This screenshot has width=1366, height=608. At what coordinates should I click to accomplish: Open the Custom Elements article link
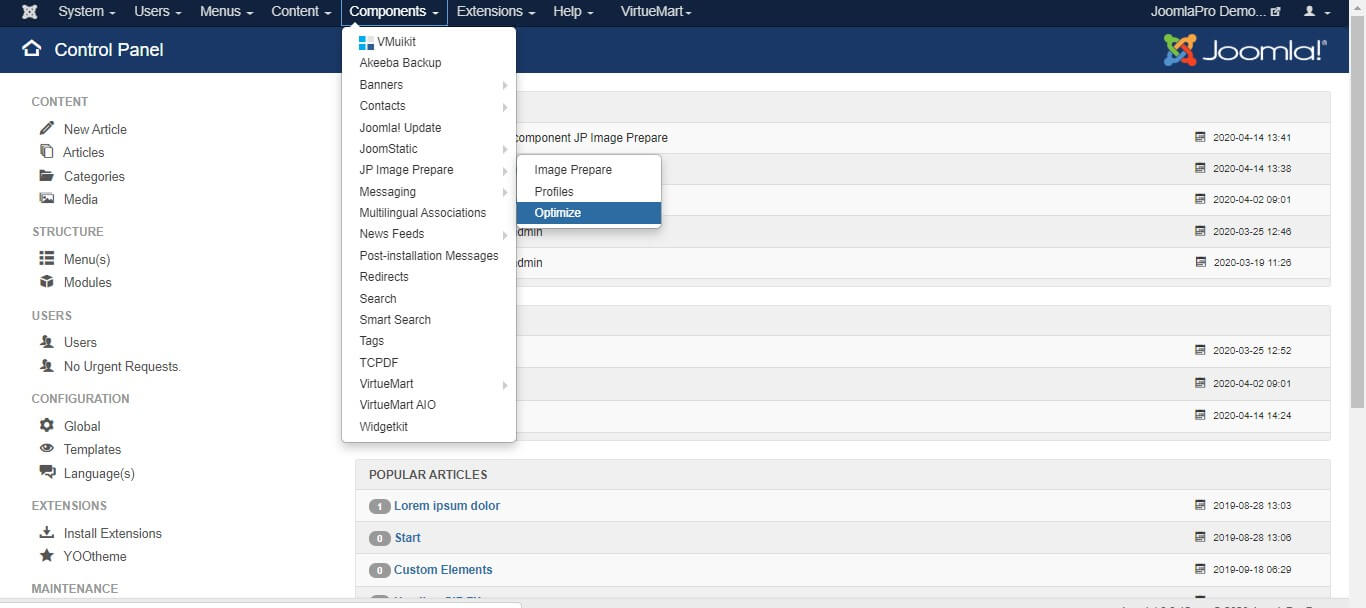(x=443, y=570)
